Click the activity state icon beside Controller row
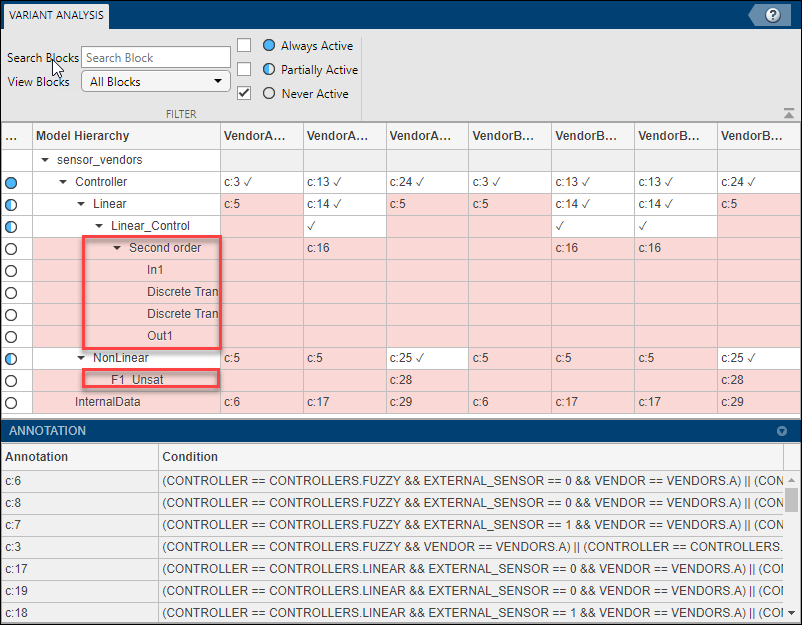Image resolution: width=802 pixels, height=625 pixels. click(x=11, y=182)
